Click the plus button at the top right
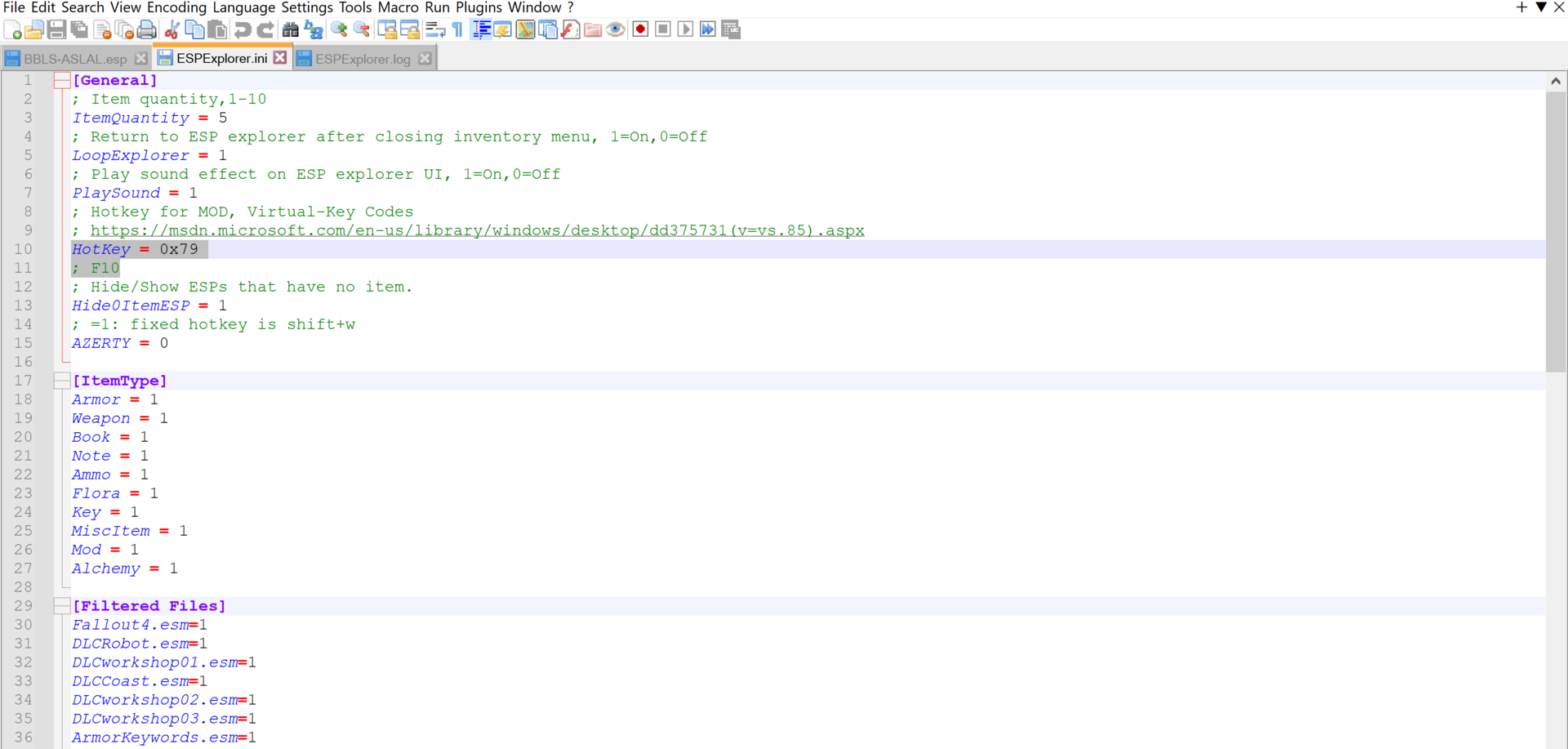Image resolution: width=1568 pixels, height=749 pixels. (1521, 7)
